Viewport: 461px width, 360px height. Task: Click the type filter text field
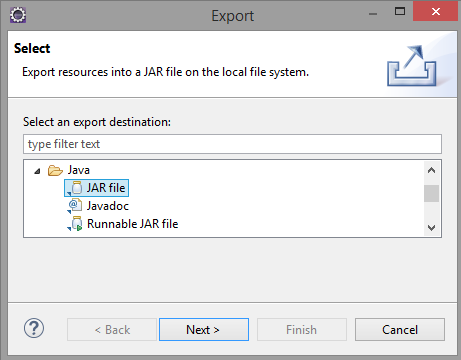[x=232, y=144]
